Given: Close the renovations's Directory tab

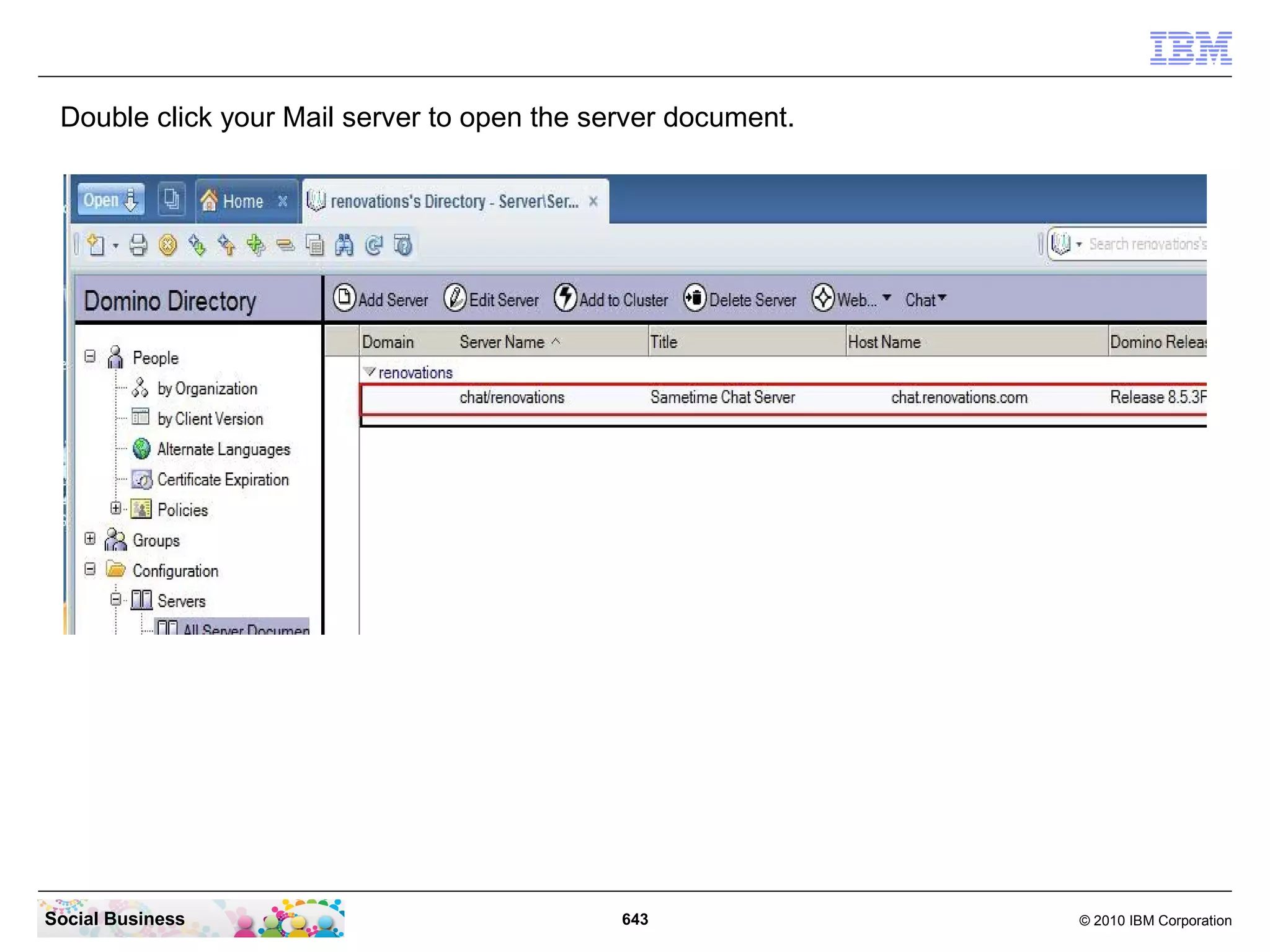Looking at the screenshot, I should coord(593,201).
